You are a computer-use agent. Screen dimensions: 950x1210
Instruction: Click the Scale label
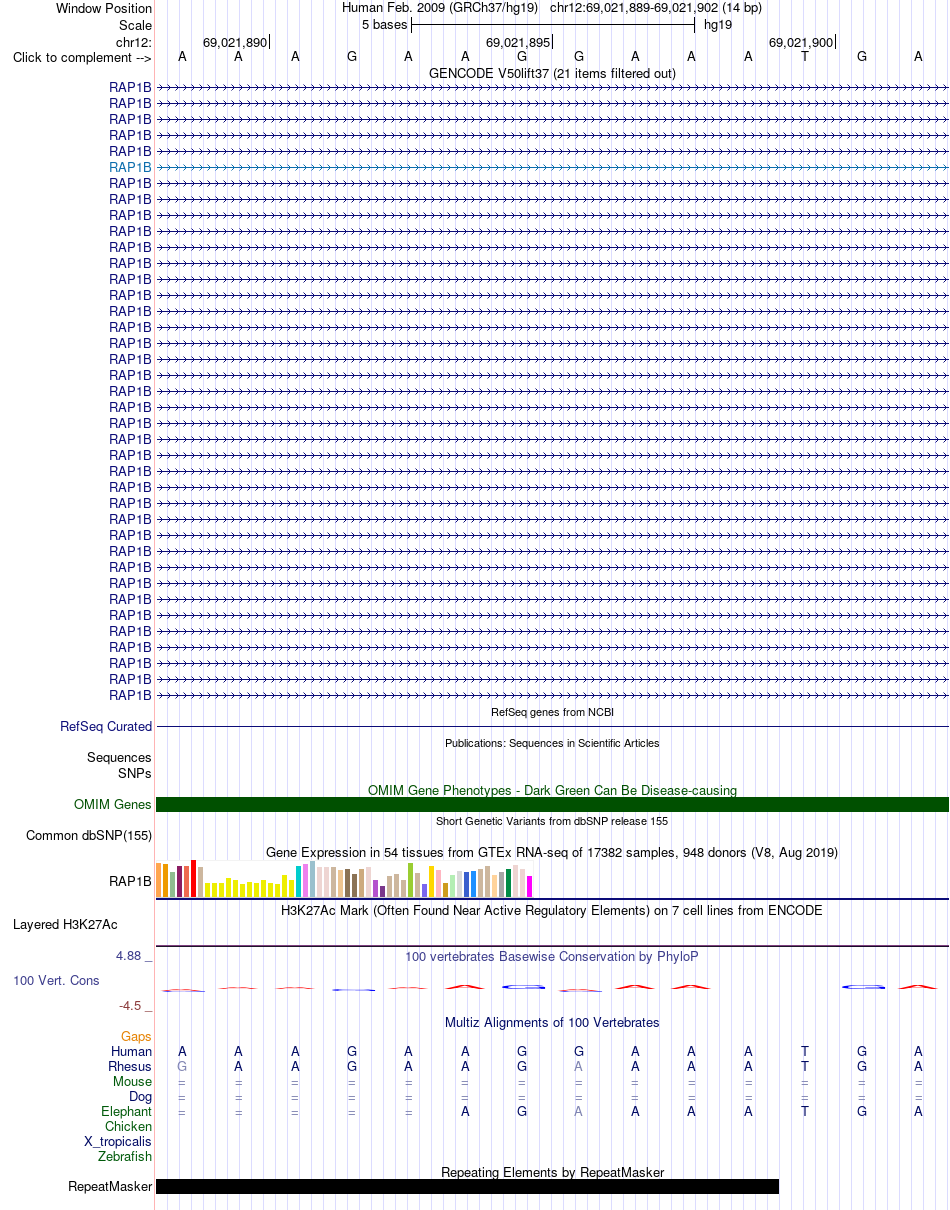[x=135, y=25]
